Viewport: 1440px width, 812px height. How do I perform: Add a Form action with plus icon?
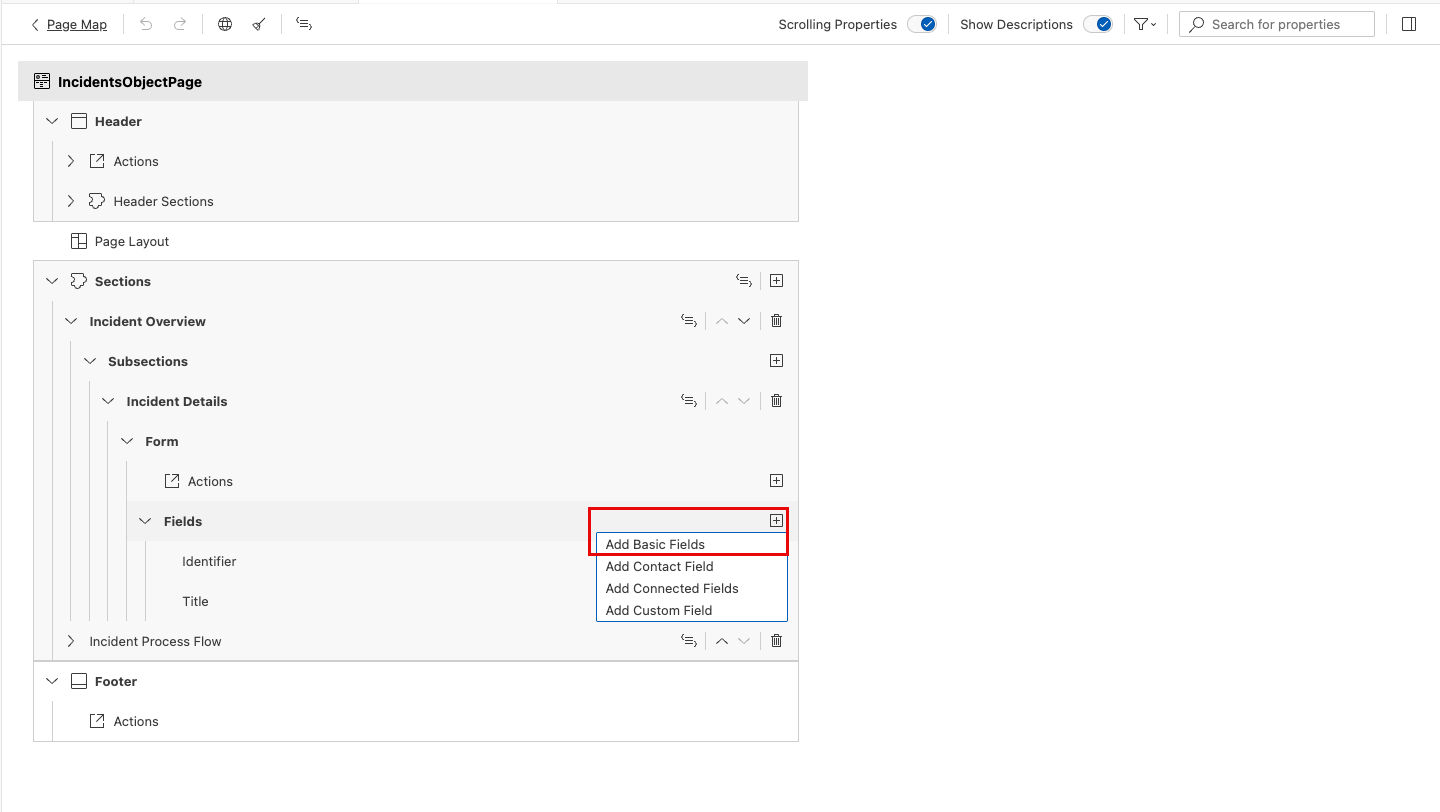point(776,481)
